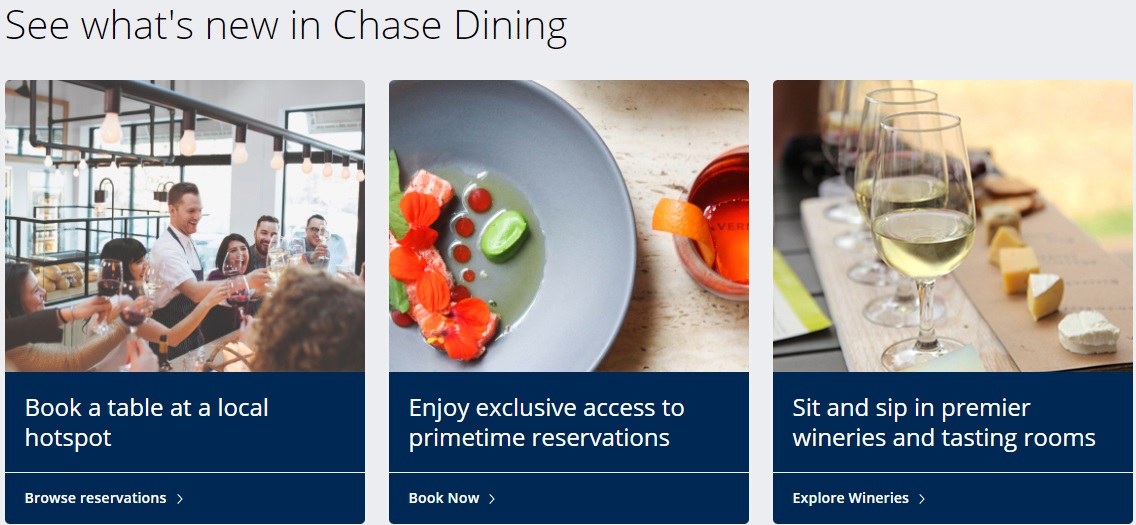Click "Book a table at a local hotspot" title
Screen dimensions: 1136x525
[x=147, y=422]
